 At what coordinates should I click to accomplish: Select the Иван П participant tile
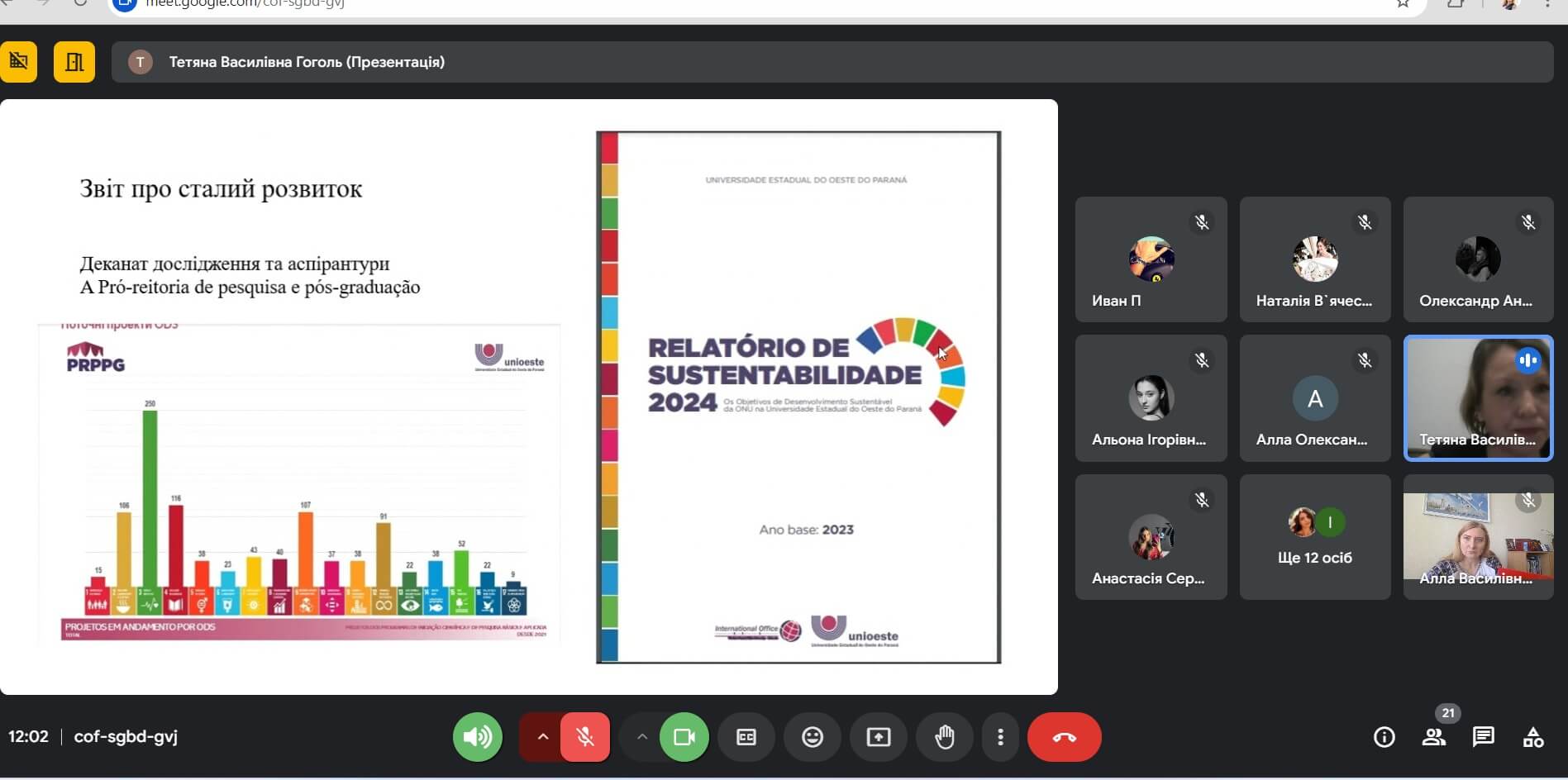1151,259
